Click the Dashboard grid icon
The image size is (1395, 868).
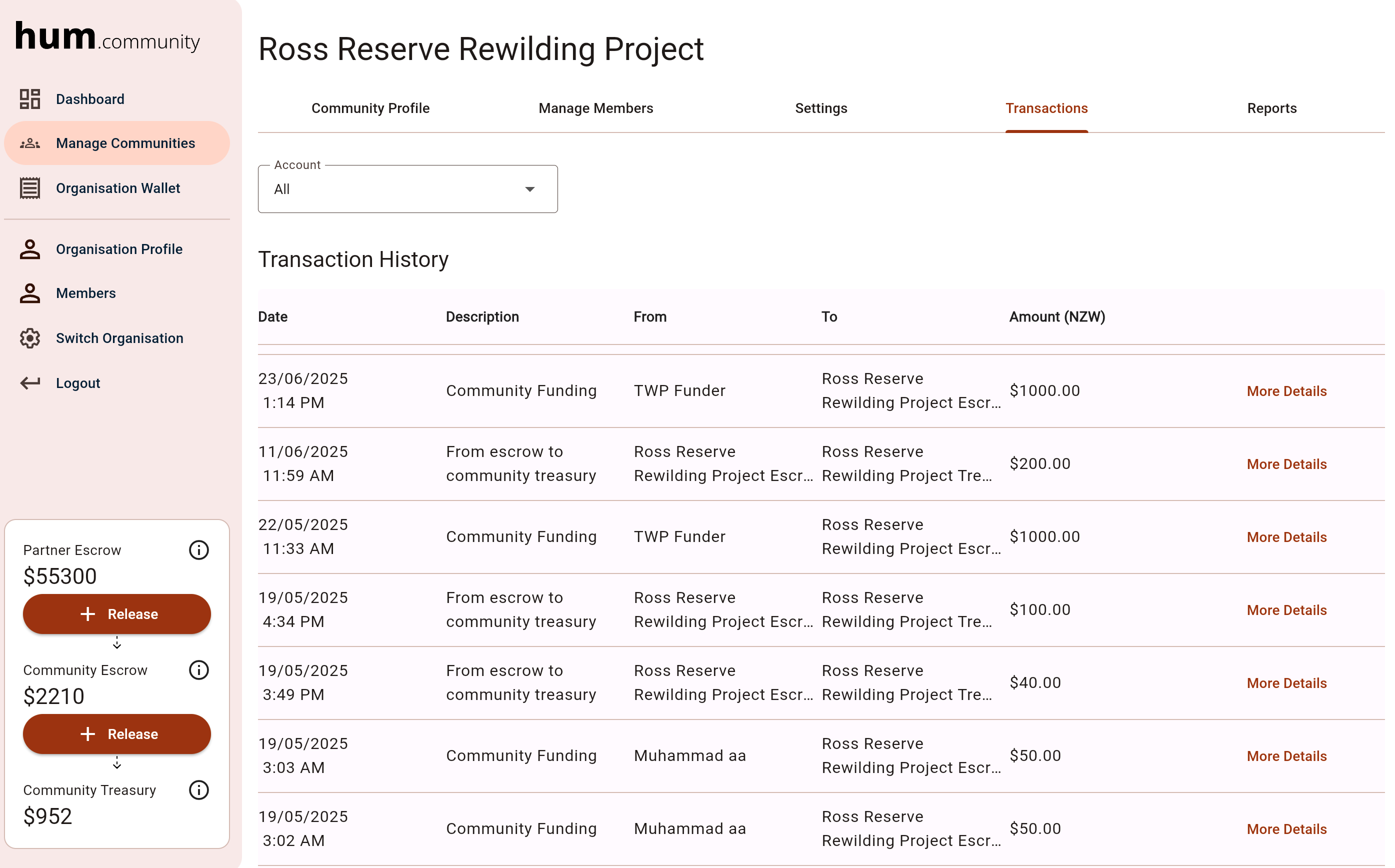point(30,98)
